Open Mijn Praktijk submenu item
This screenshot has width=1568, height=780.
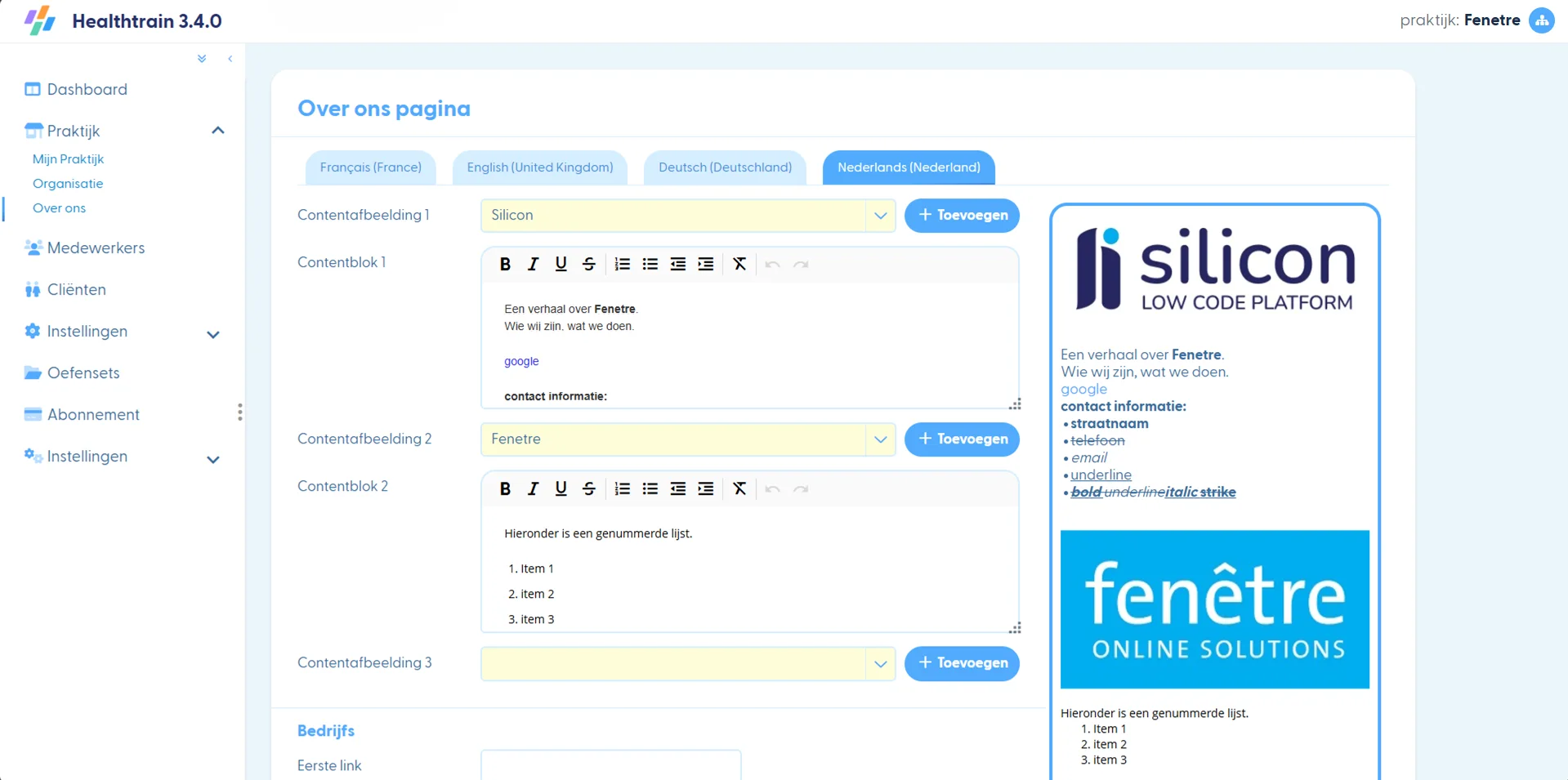69,159
